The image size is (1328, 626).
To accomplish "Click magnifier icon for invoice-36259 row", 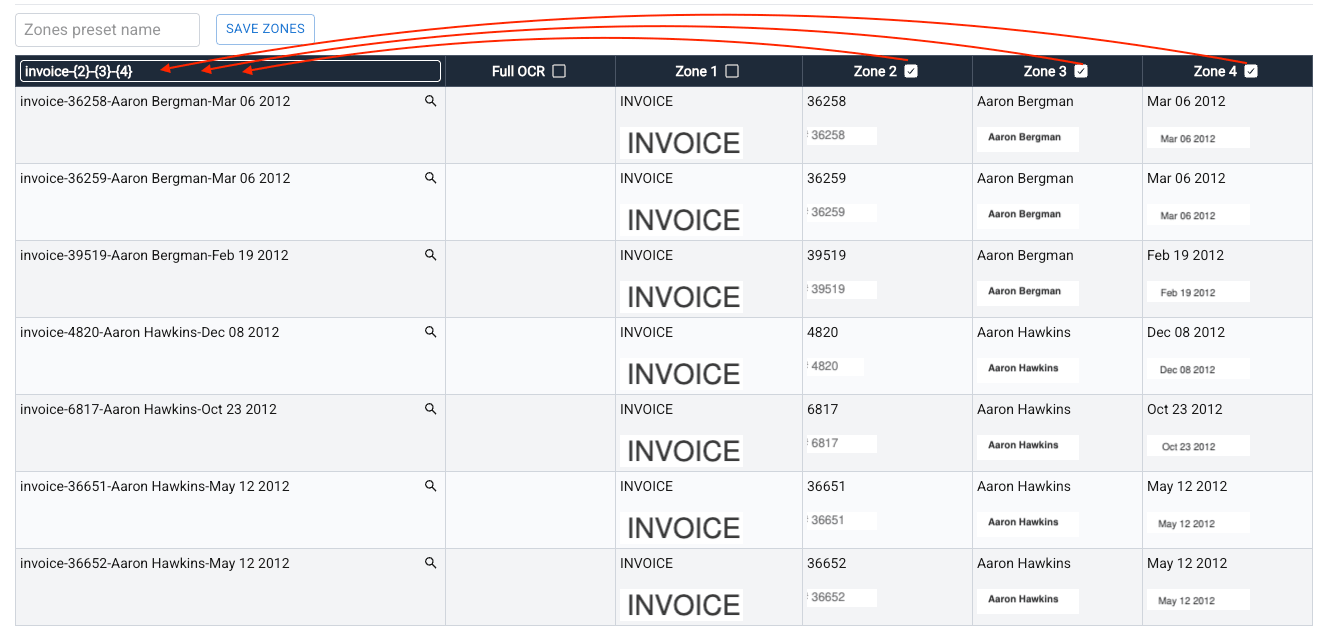I will [x=431, y=178].
